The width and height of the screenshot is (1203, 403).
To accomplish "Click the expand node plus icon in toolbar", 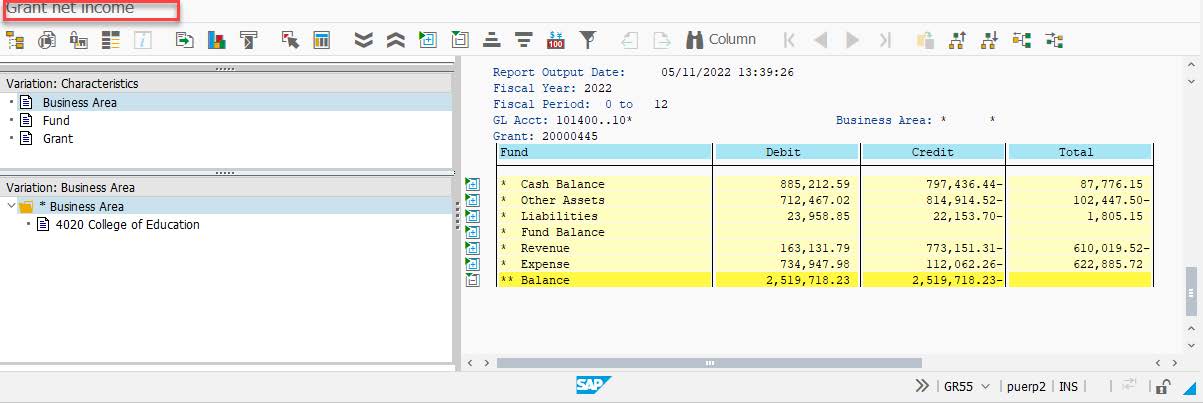I will point(428,40).
